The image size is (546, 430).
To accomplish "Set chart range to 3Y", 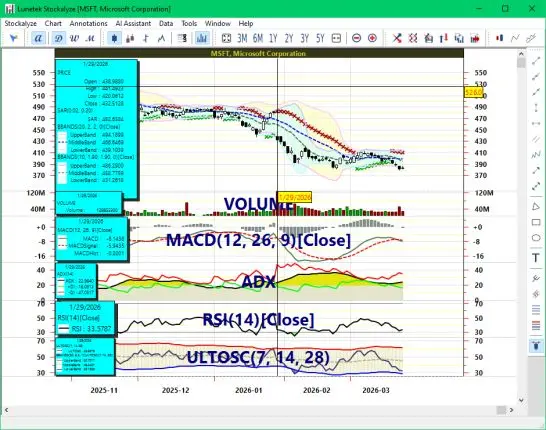I will [x=305, y=38].
